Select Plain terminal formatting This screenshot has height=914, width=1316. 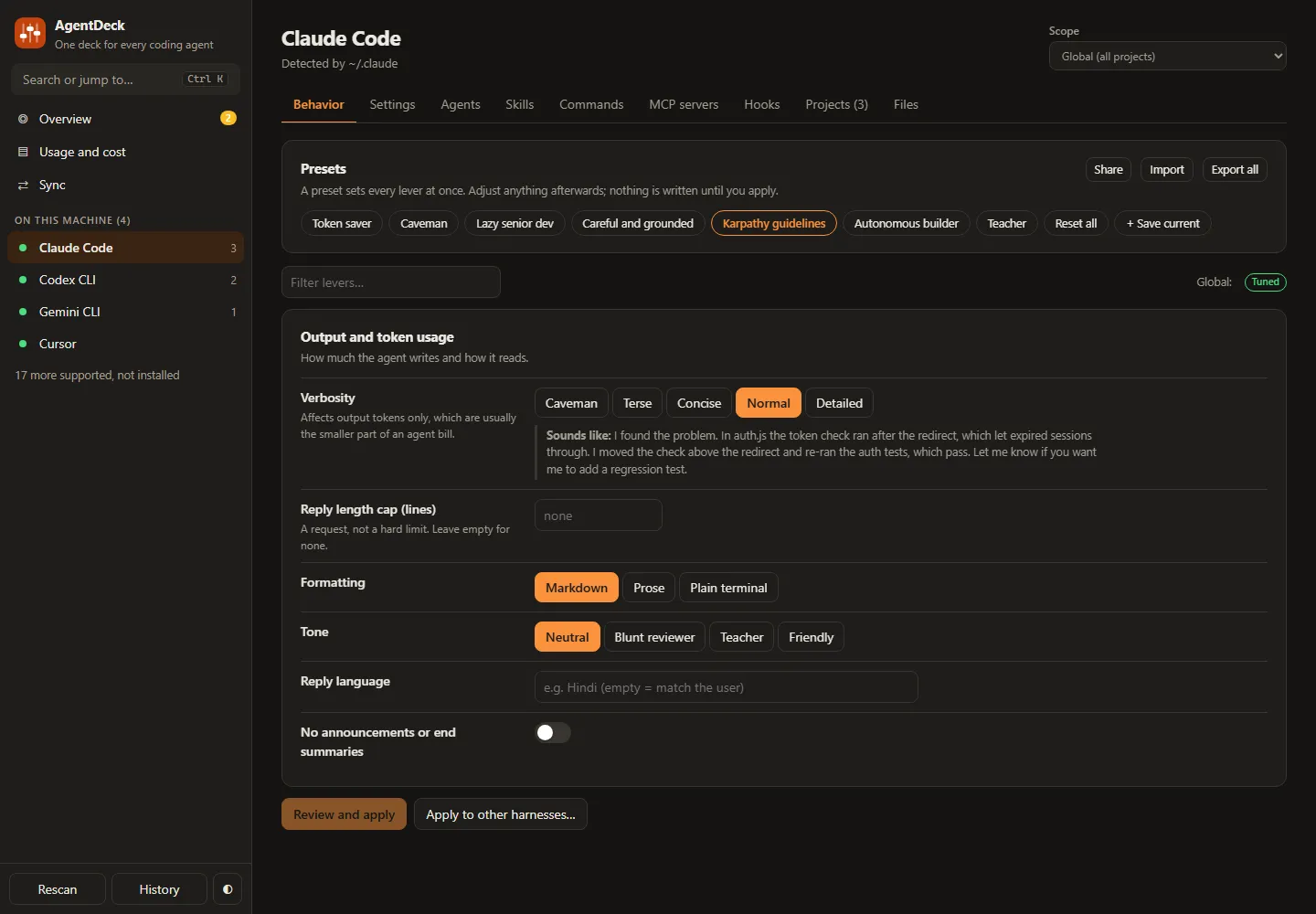[x=728, y=588]
